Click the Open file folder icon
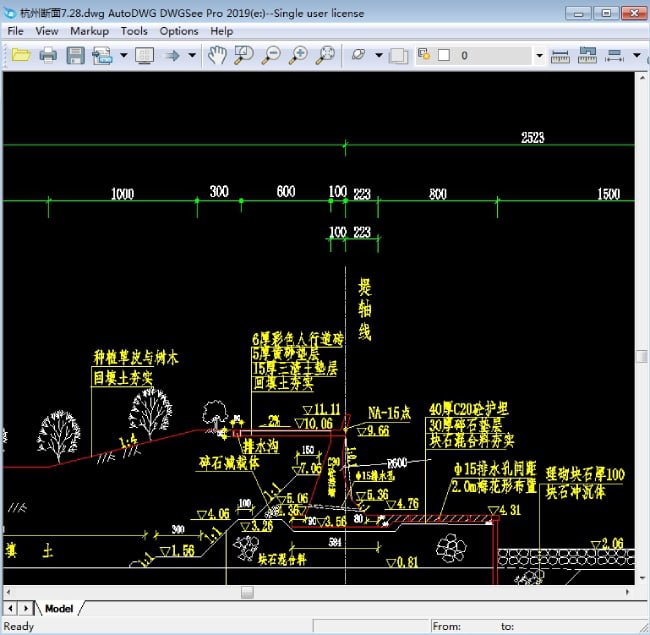Viewport: 650px width, 635px height. click(20, 56)
